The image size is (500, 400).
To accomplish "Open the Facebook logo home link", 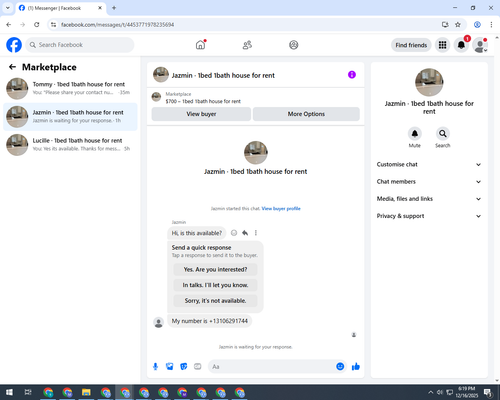I will tap(14, 45).
